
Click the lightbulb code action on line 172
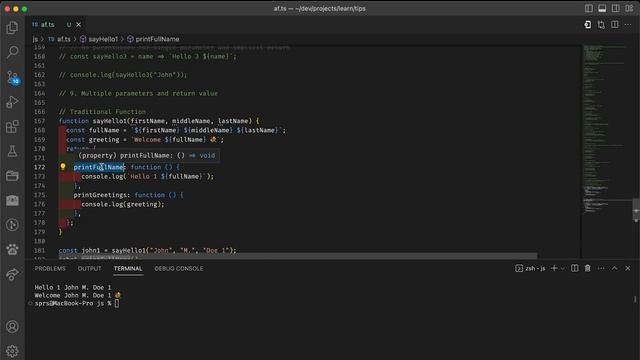[63, 167]
